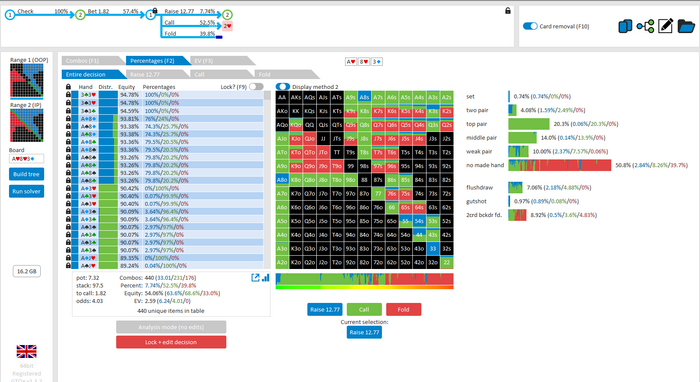This screenshot has height=382, width=700.
Task: Select the first tree node before Check
Action: pyautogui.click(x=10, y=15)
